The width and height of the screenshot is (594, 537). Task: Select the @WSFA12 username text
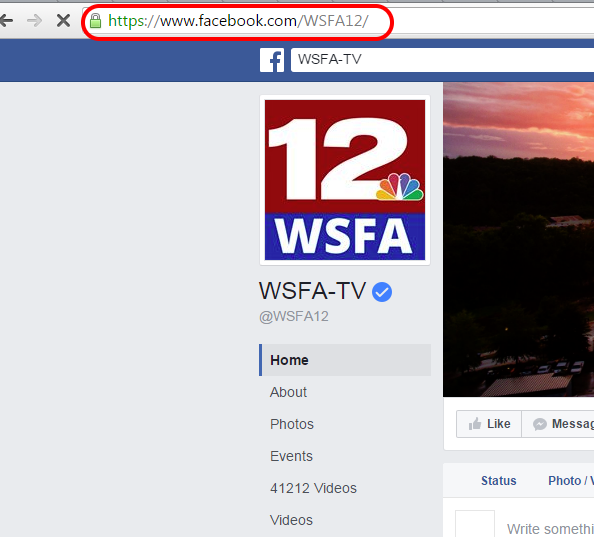[x=294, y=316]
